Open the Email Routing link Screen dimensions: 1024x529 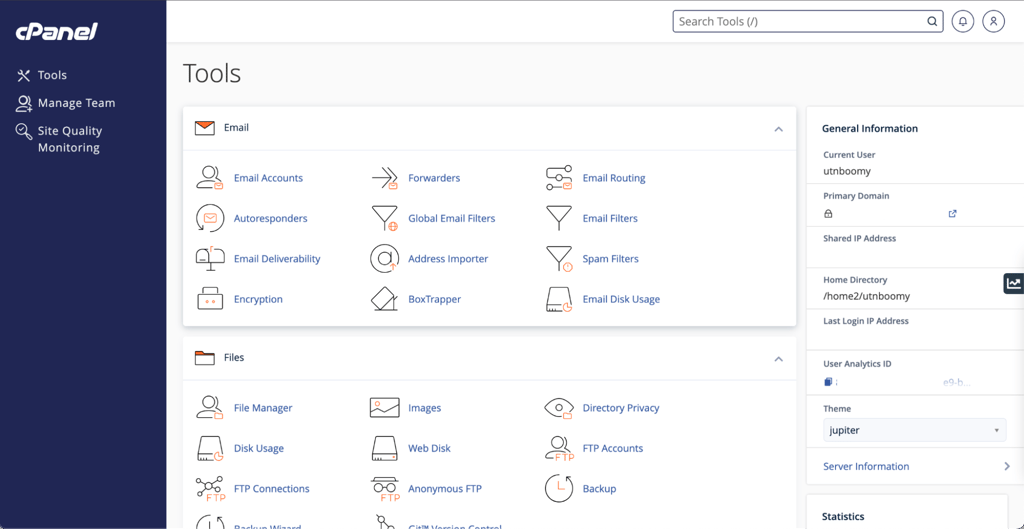(614, 178)
